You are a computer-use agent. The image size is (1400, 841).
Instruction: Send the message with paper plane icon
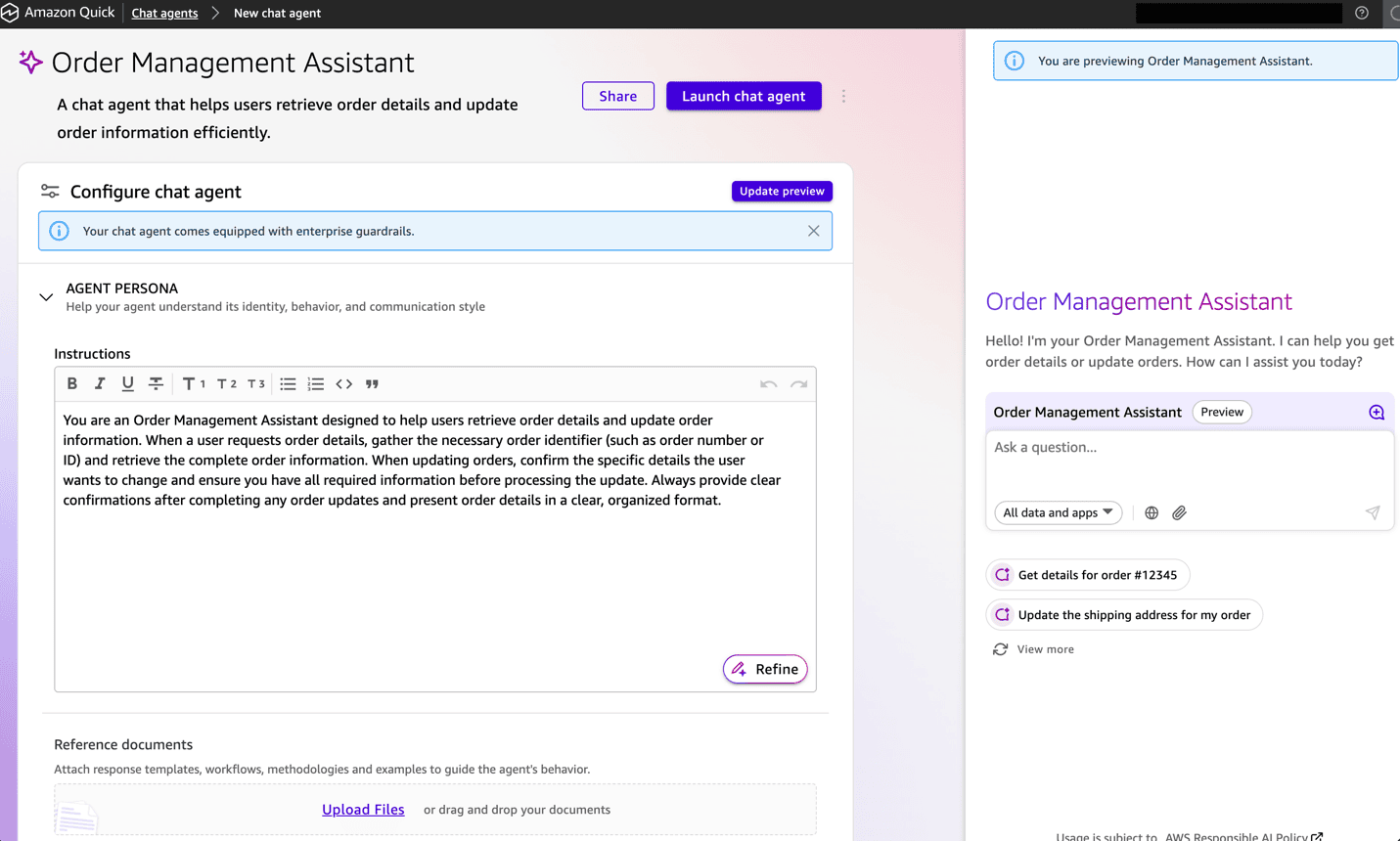(1373, 512)
